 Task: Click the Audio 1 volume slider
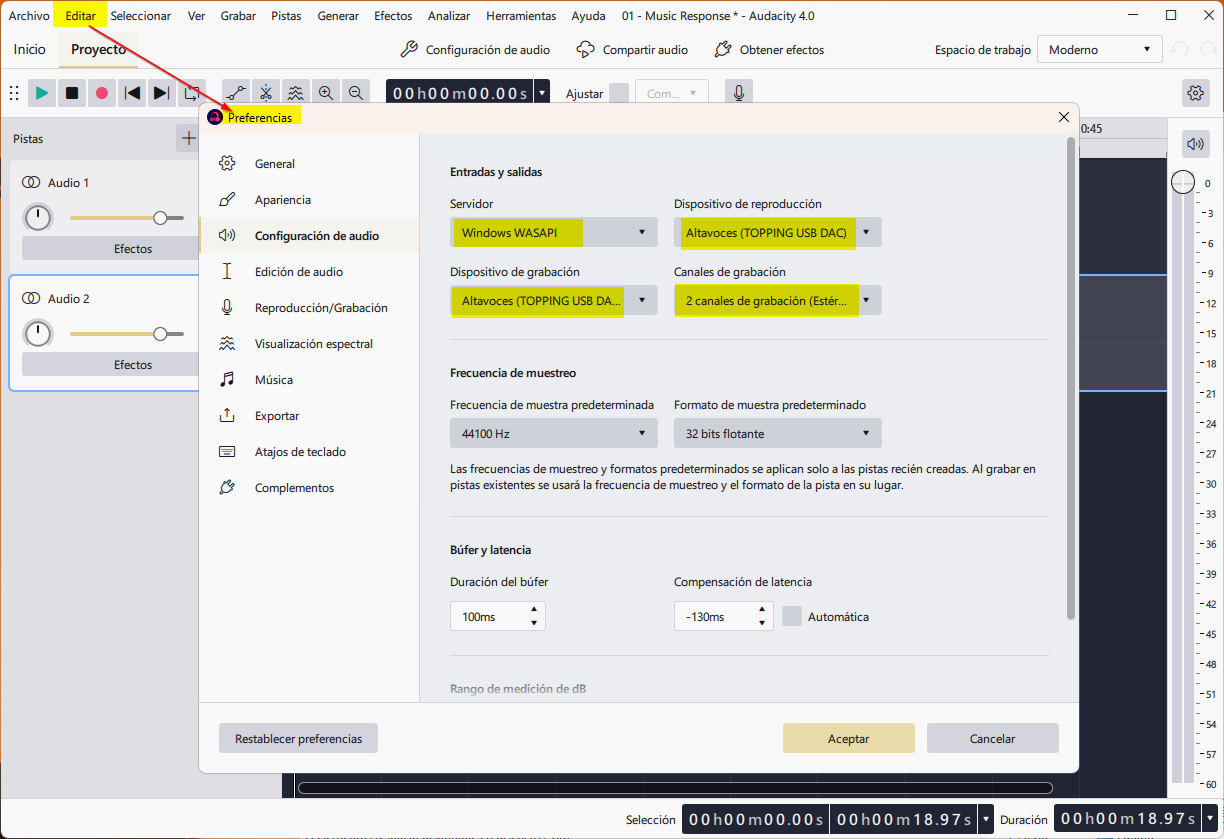[127, 217]
